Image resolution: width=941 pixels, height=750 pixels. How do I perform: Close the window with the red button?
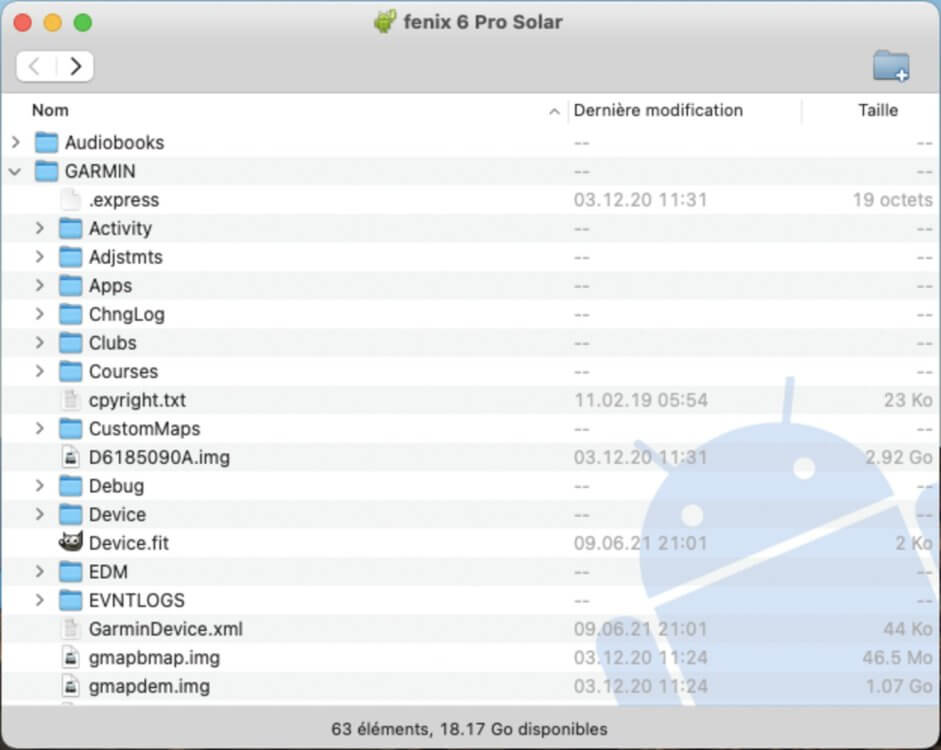(x=23, y=23)
